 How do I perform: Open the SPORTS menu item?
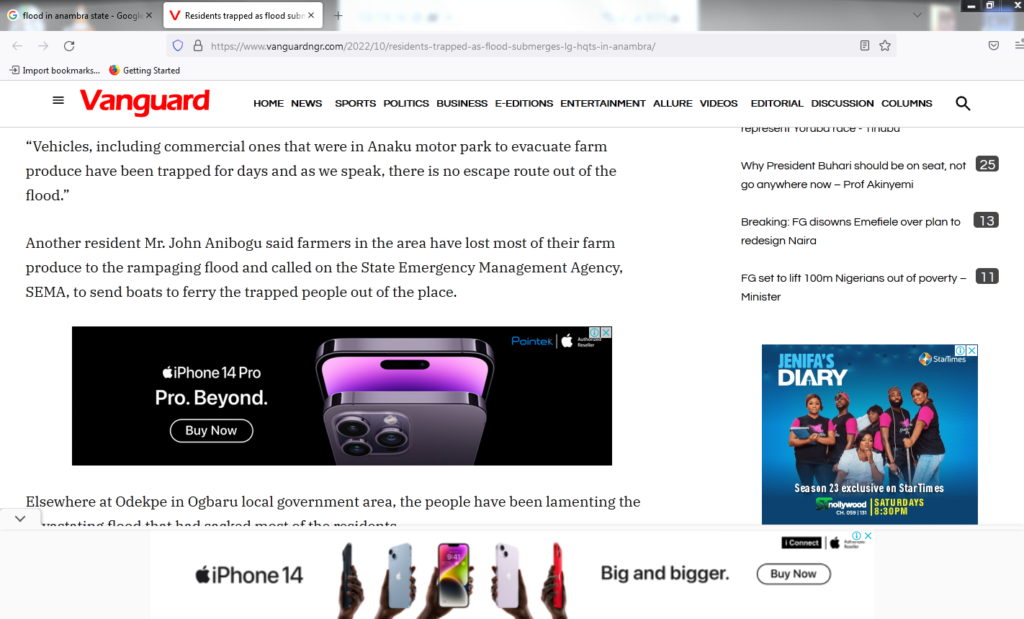(355, 103)
